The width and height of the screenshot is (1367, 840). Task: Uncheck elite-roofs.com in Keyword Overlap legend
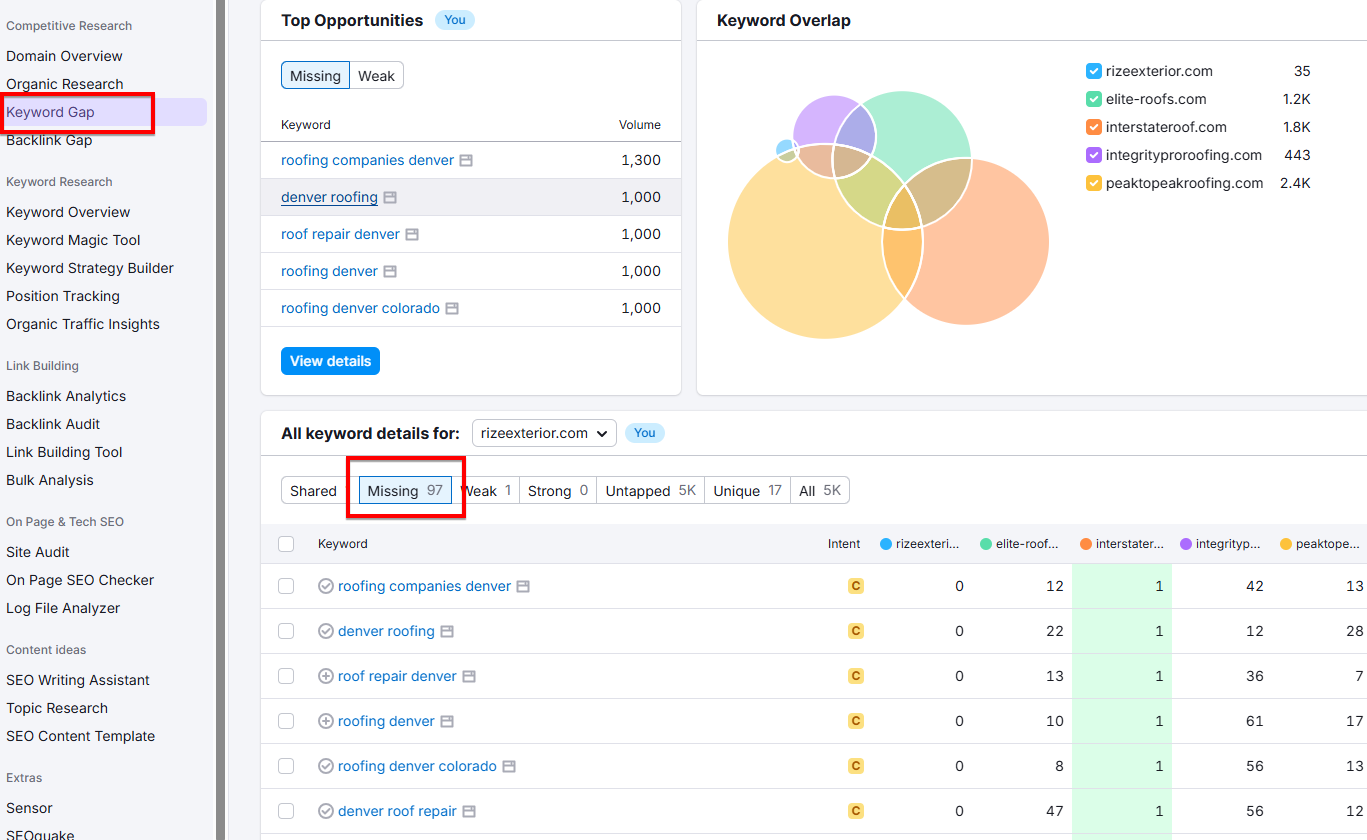pyautogui.click(x=1094, y=99)
